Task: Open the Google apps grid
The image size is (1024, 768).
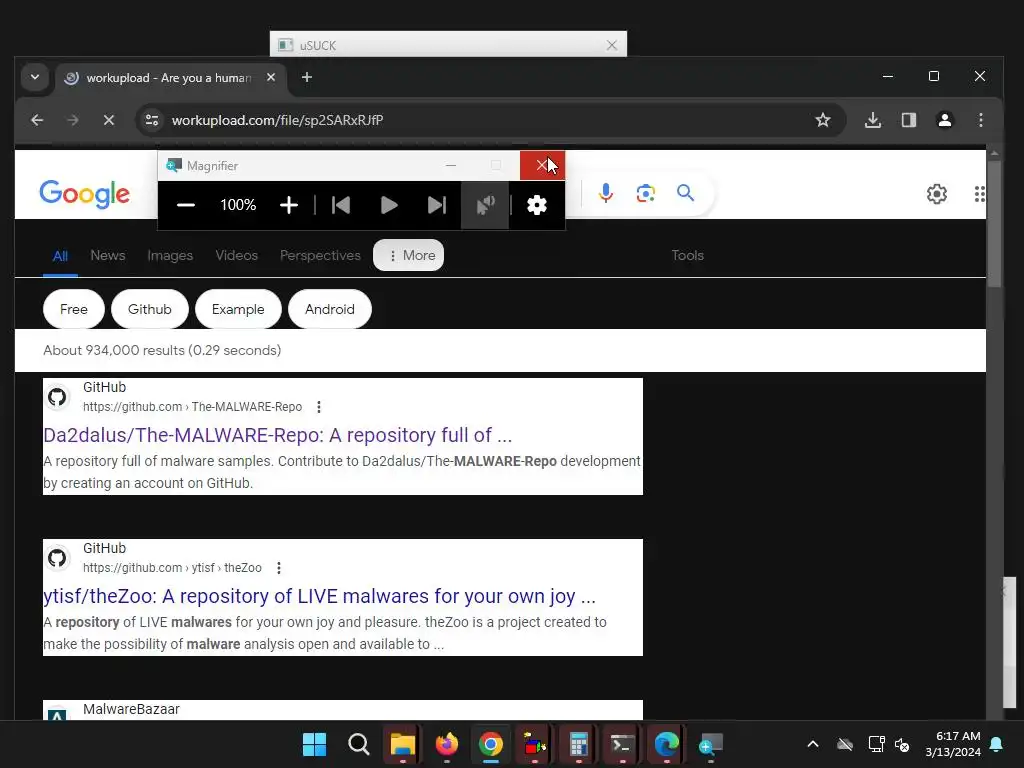Action: [979, 194]
